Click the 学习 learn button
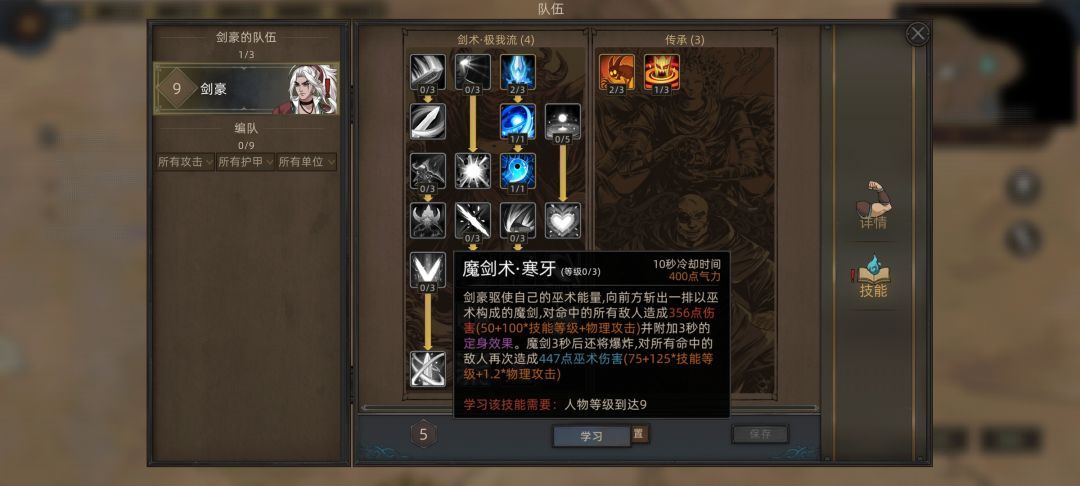The height and width of the screenshot is (486, 1080). (592, 436)
